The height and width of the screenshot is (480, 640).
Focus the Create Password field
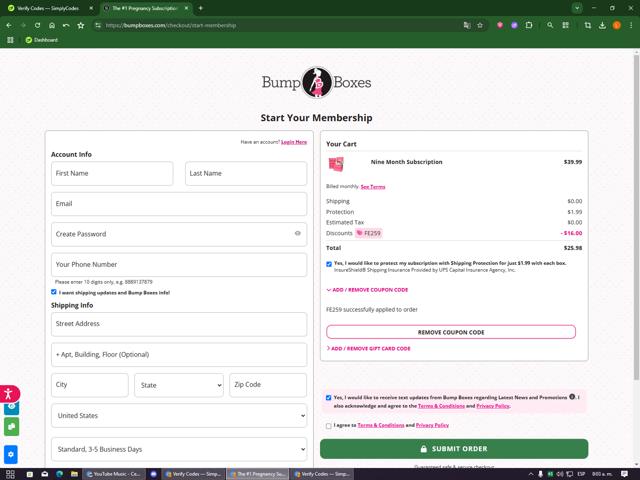(179, 234)
